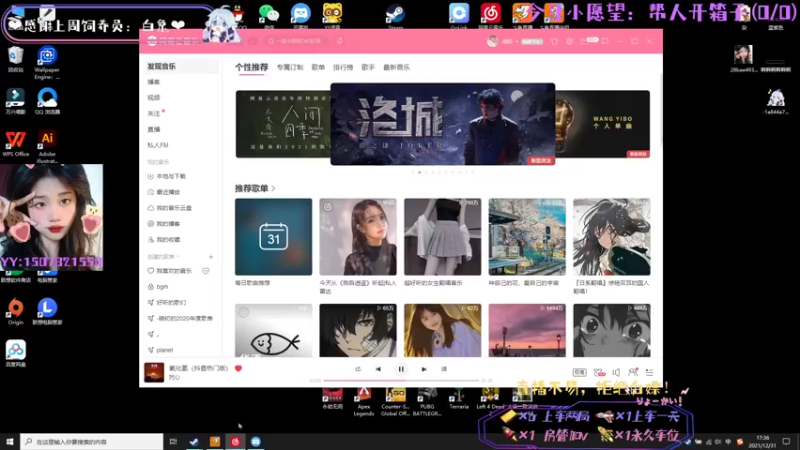Open 我的播客 in the sidebar

[164, 223]
